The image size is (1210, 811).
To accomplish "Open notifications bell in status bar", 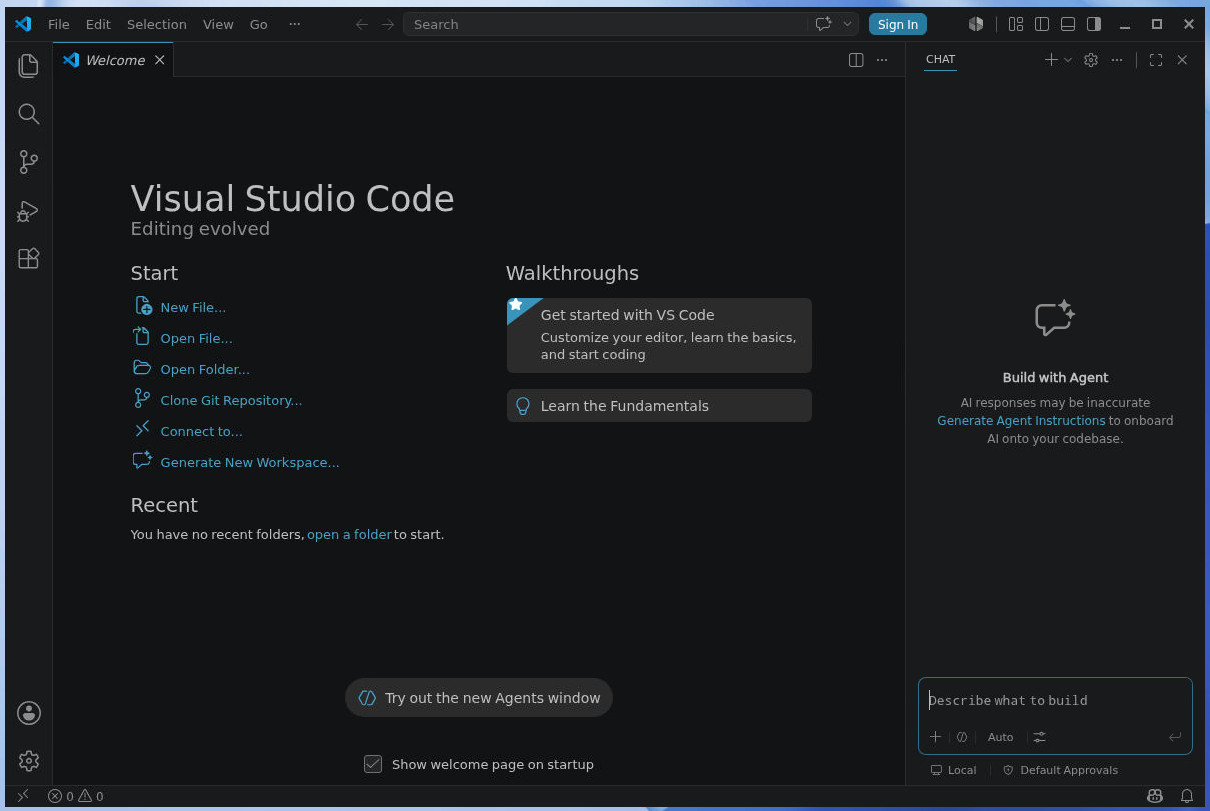I will click(1187, 796).
